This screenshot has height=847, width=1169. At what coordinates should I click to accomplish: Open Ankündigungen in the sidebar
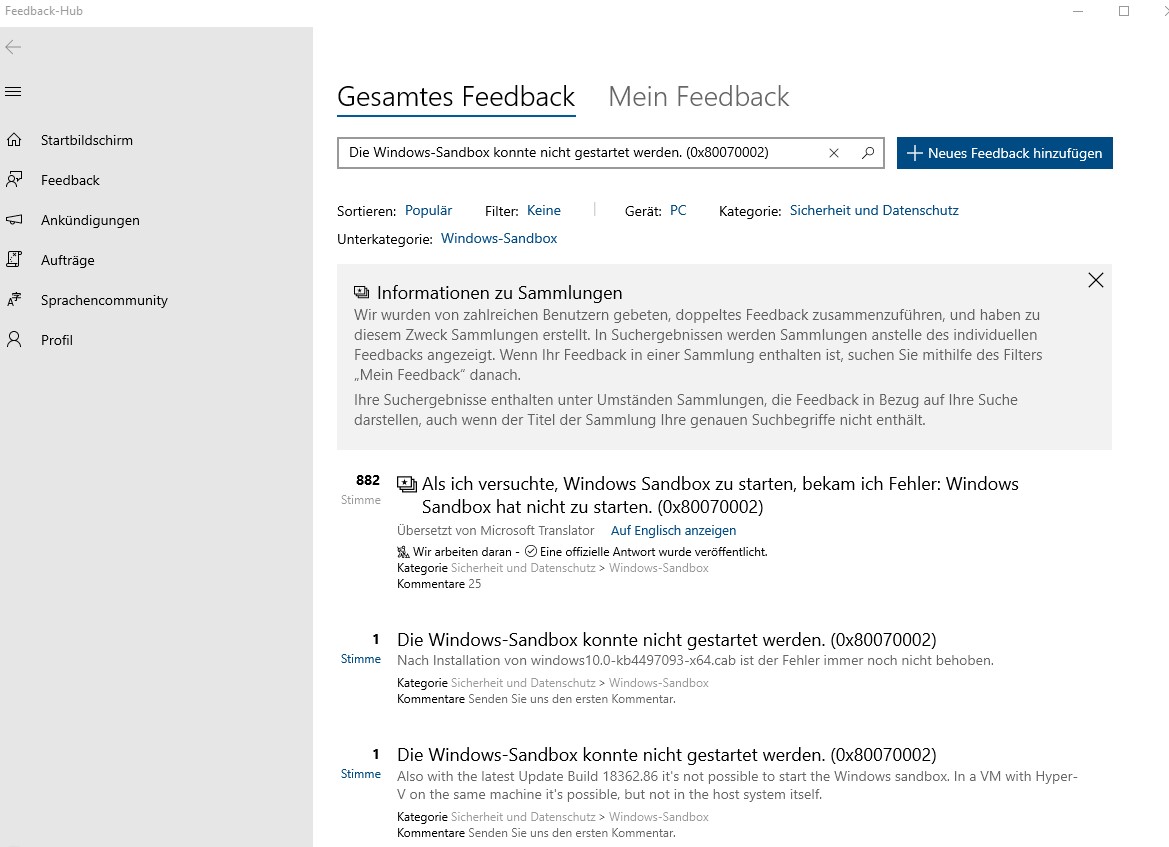click(x=90, y=221)
